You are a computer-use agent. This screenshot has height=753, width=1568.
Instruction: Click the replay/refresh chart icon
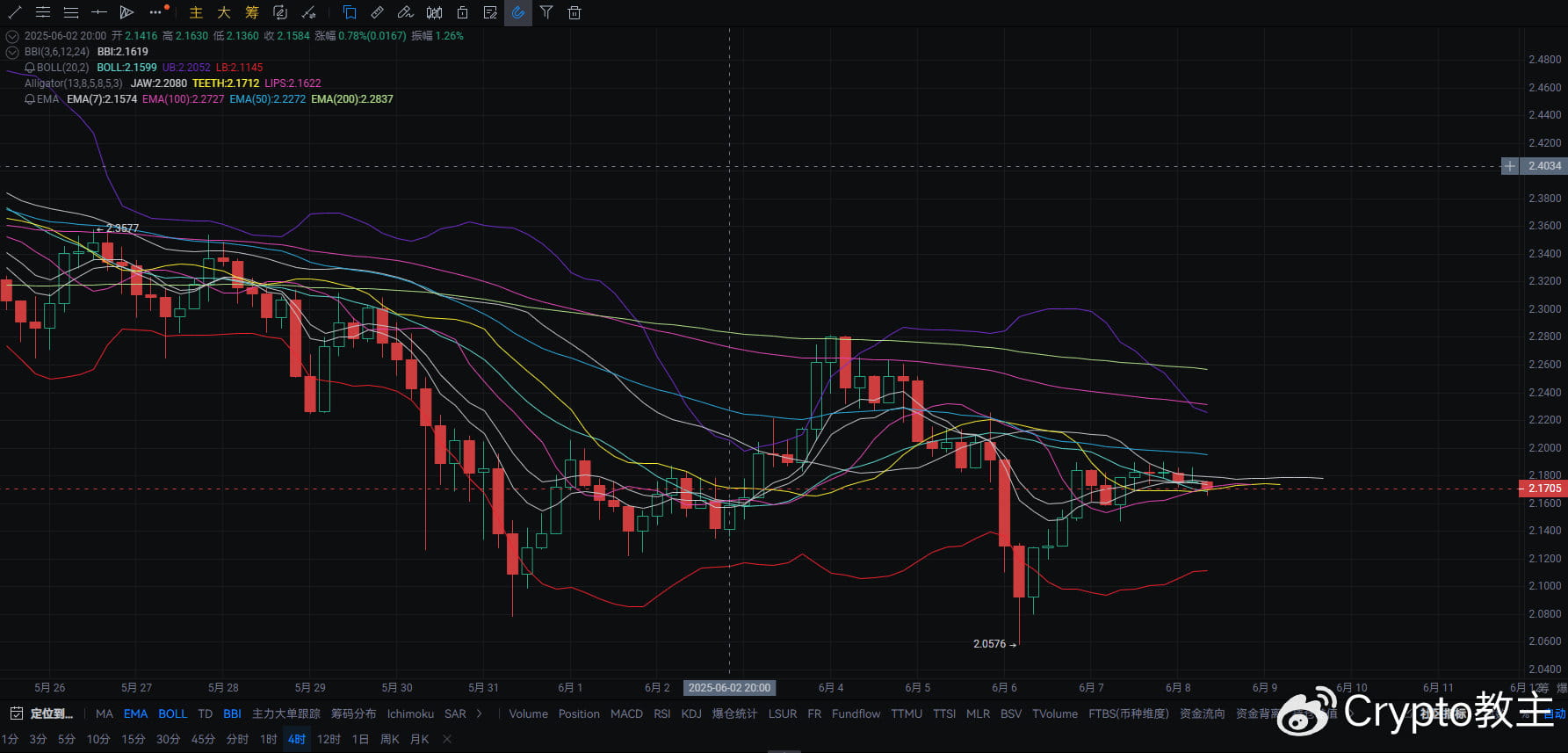pyautogui.click(x=280, y=12)
